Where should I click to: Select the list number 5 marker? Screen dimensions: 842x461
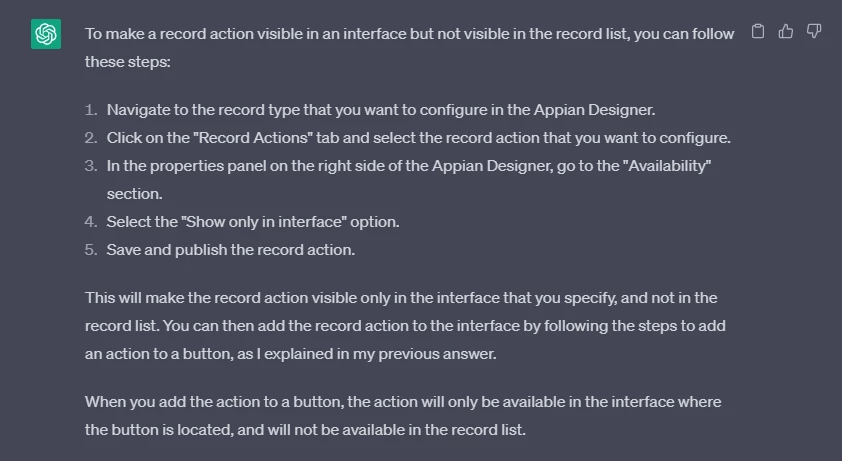click(91, 250)
